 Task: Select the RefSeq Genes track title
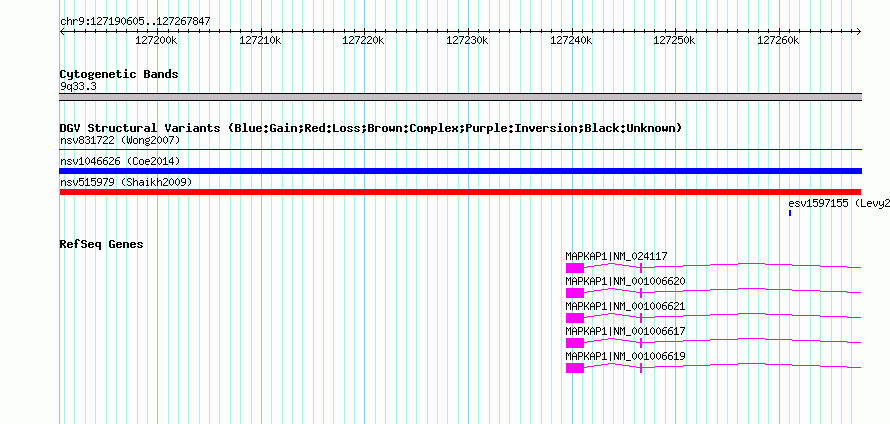(x=102, y=245)
